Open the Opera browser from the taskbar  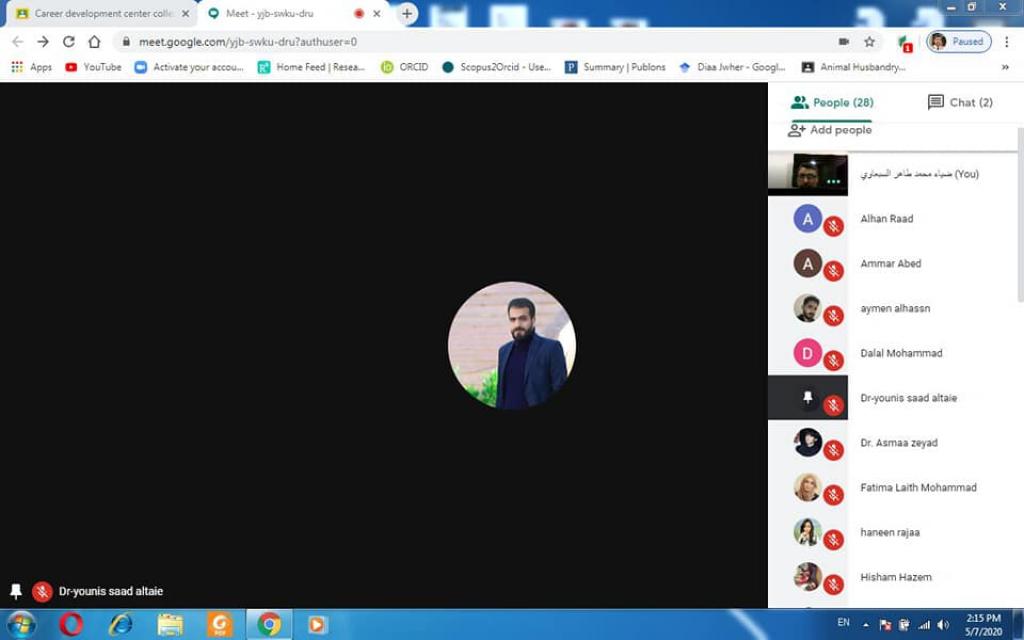coord(71,624)
